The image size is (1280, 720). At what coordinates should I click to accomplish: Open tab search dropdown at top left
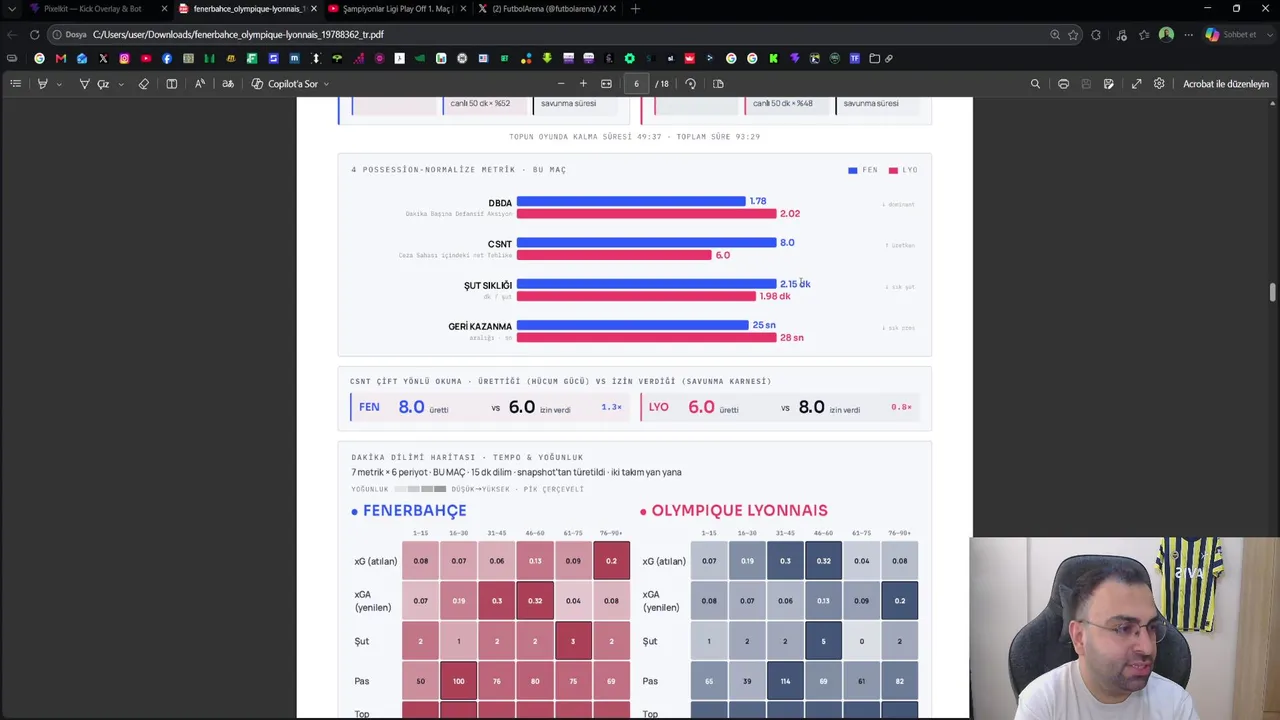tap(11, 9)
